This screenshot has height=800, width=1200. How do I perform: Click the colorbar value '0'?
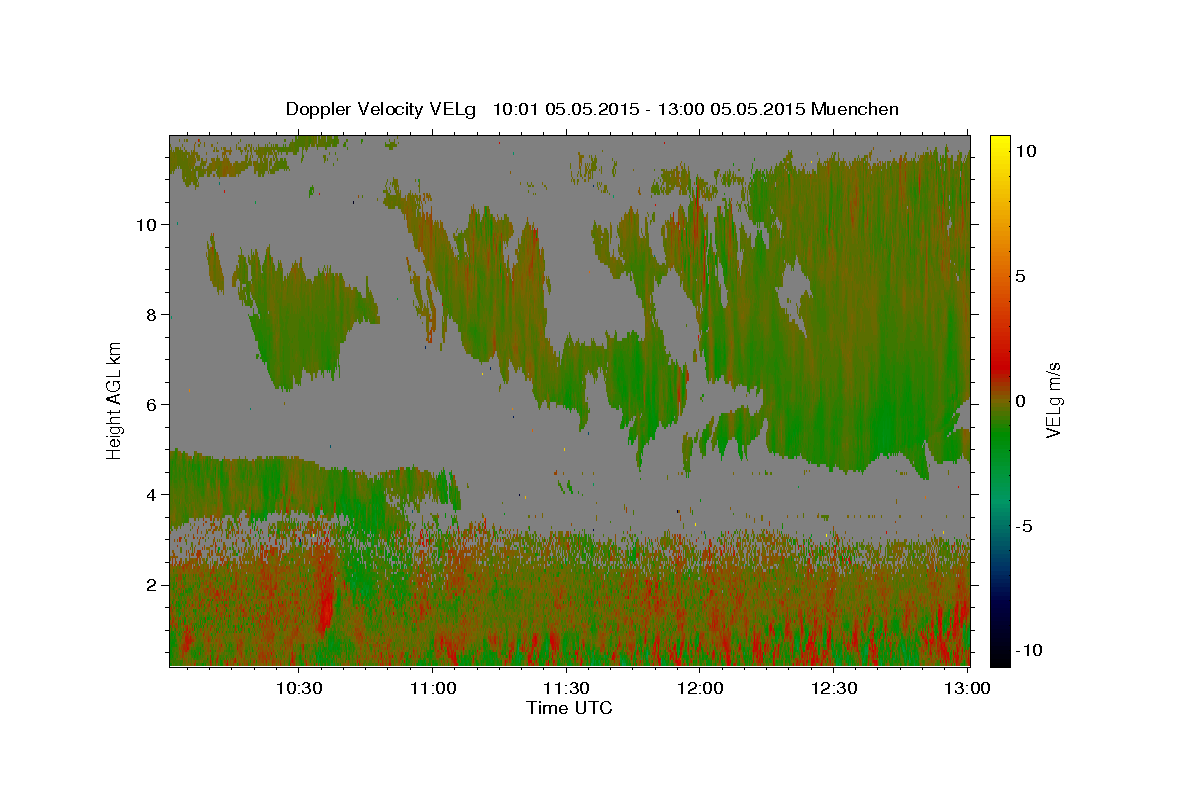click(1023, 401)
